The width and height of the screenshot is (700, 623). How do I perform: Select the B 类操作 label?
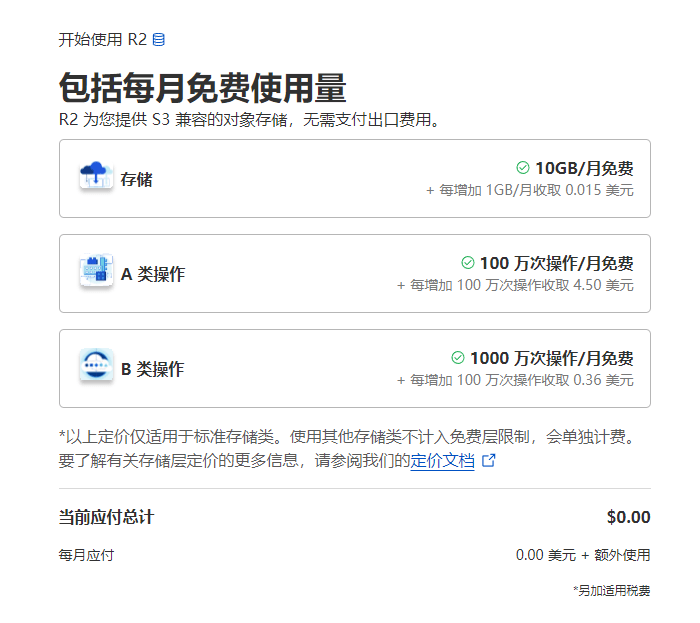pos(152,369)
